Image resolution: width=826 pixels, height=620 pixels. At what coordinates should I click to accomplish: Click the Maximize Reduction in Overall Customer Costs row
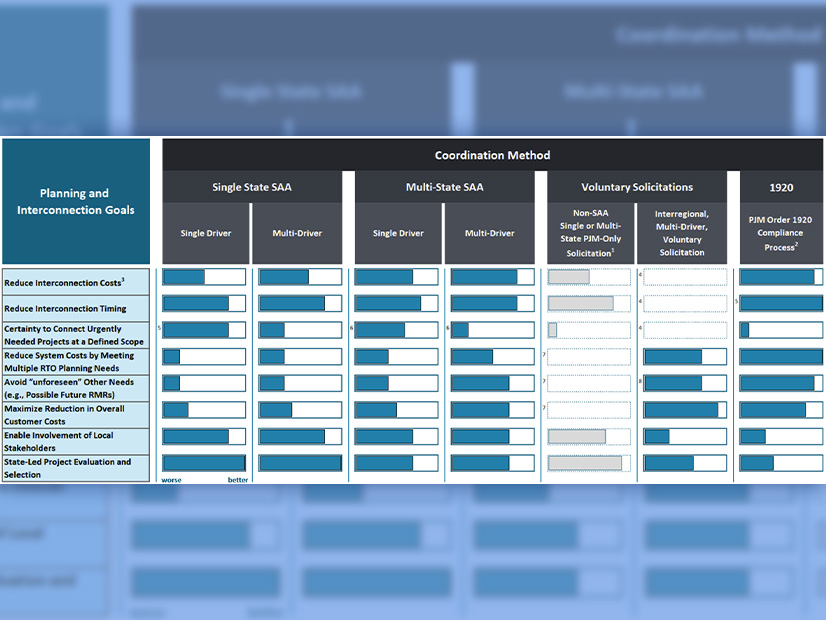click(x=75, y=415)
